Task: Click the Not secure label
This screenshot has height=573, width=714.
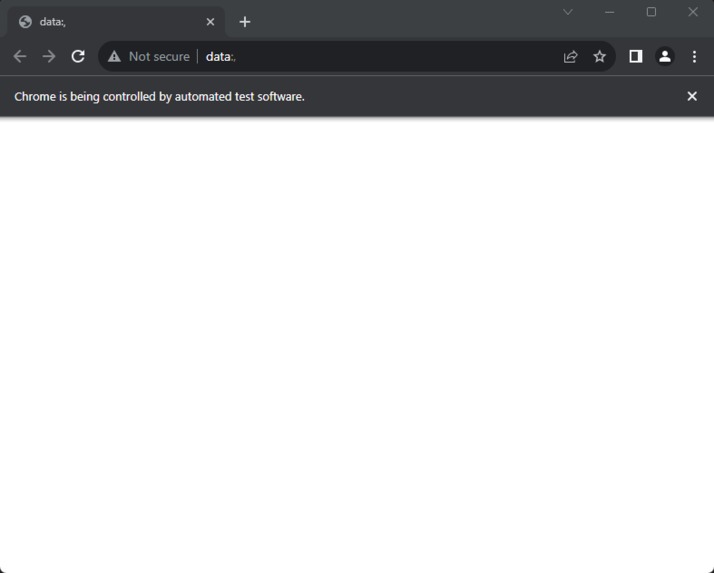Action: point(159,56)
